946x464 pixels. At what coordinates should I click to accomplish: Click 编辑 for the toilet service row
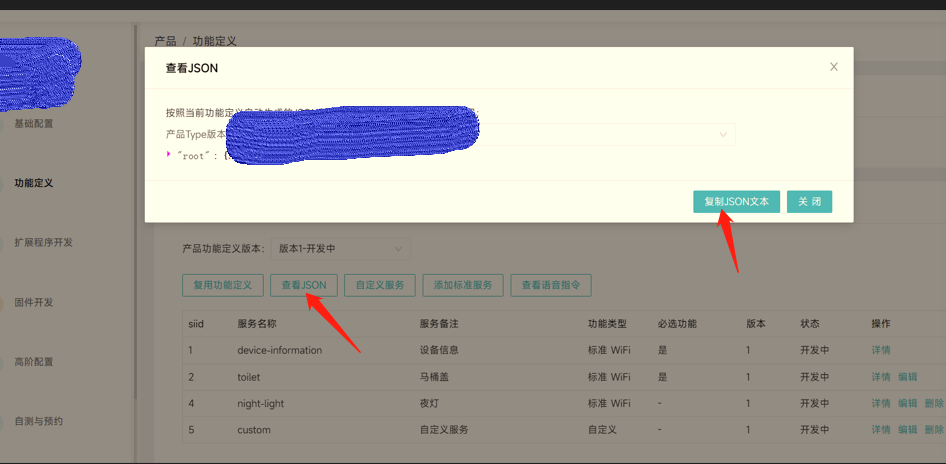(907, 377)
